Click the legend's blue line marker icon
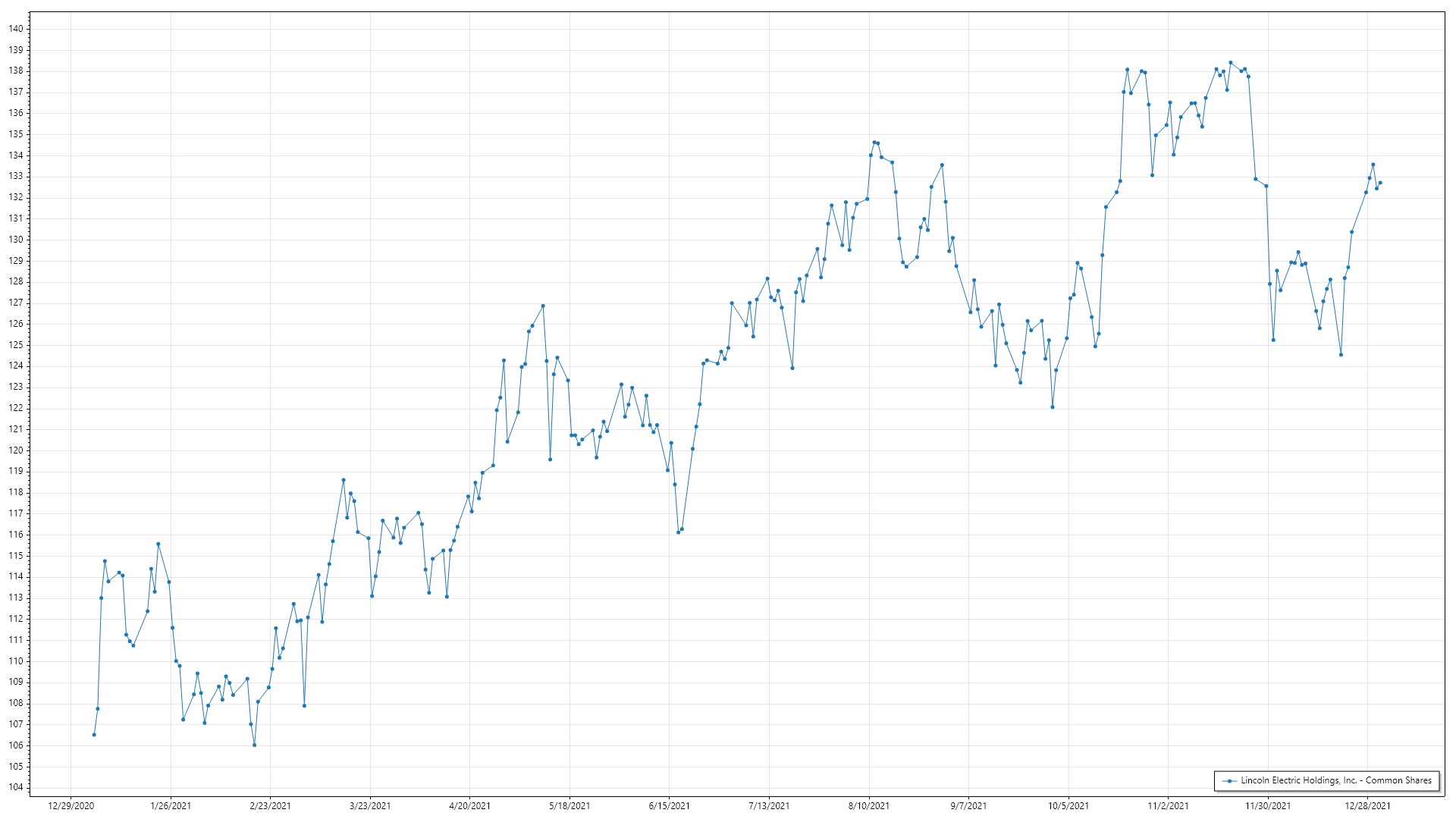This screenshot has width=1456, height=819. [1228, 781]
